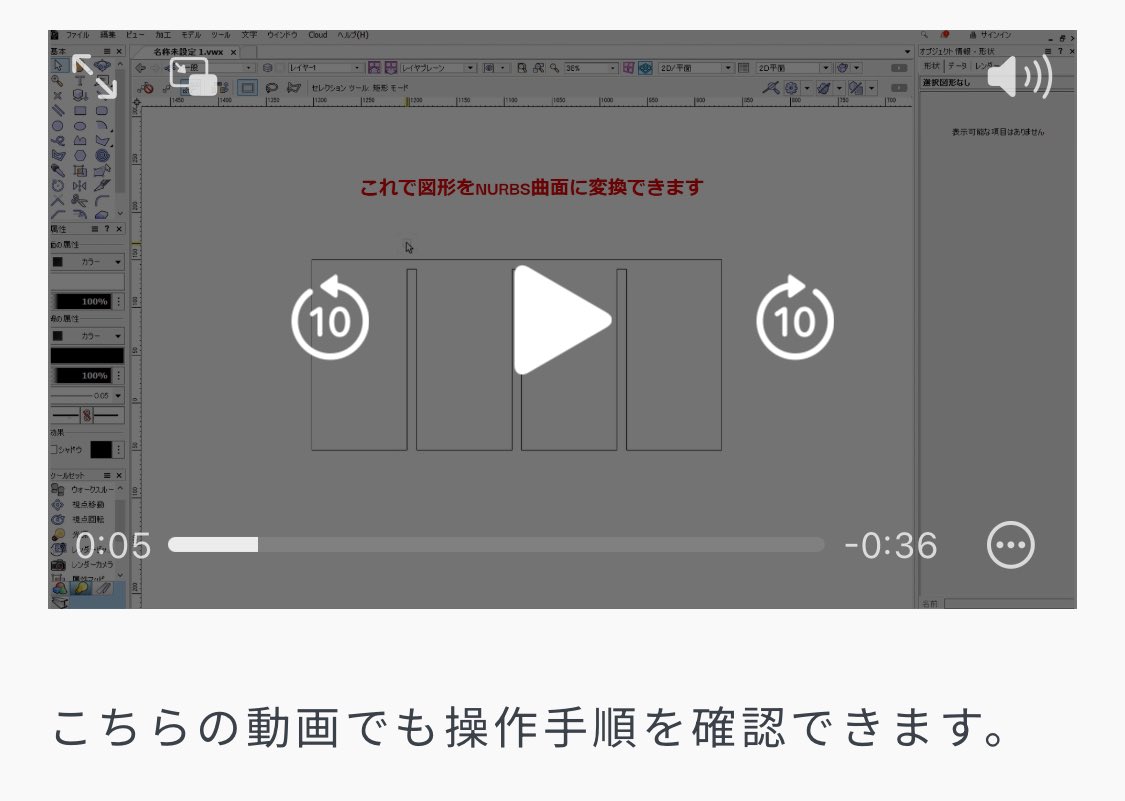1125x801 pixels.
Task: Open the Cloud menu
Action: [x=318, y=34]
